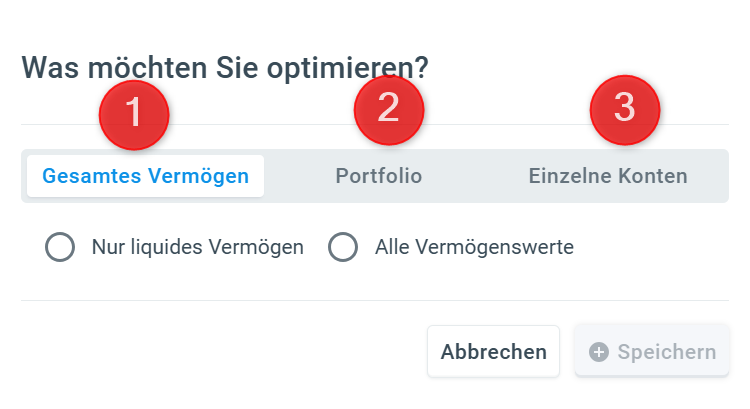The width and height of the screenshot is (750, 409).
Task: Click the heading 'Was möchten Sie optimieren?'
Action: [225, 68]
